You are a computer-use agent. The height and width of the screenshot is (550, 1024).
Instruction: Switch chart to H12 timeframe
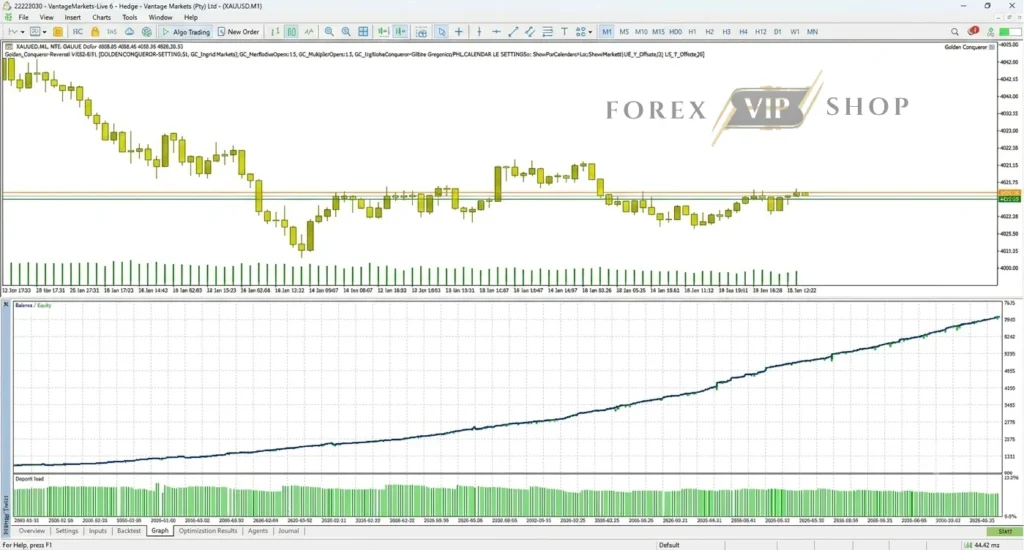click(760, 31)
